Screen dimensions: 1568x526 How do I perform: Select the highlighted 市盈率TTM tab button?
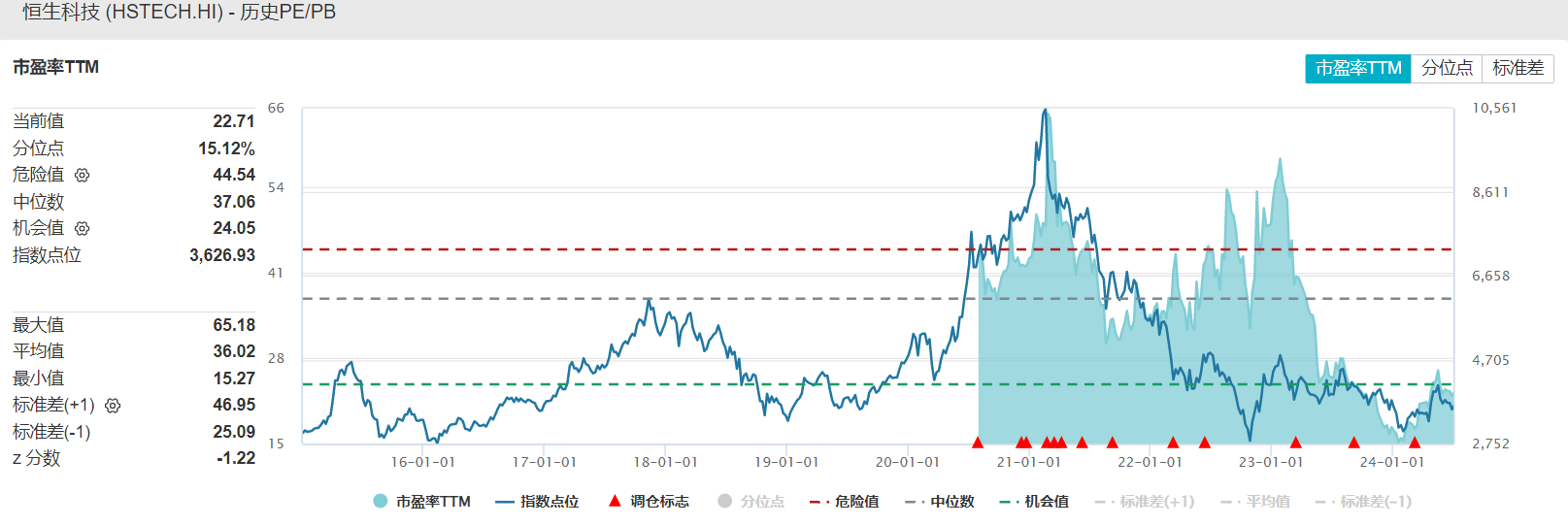1357,68
